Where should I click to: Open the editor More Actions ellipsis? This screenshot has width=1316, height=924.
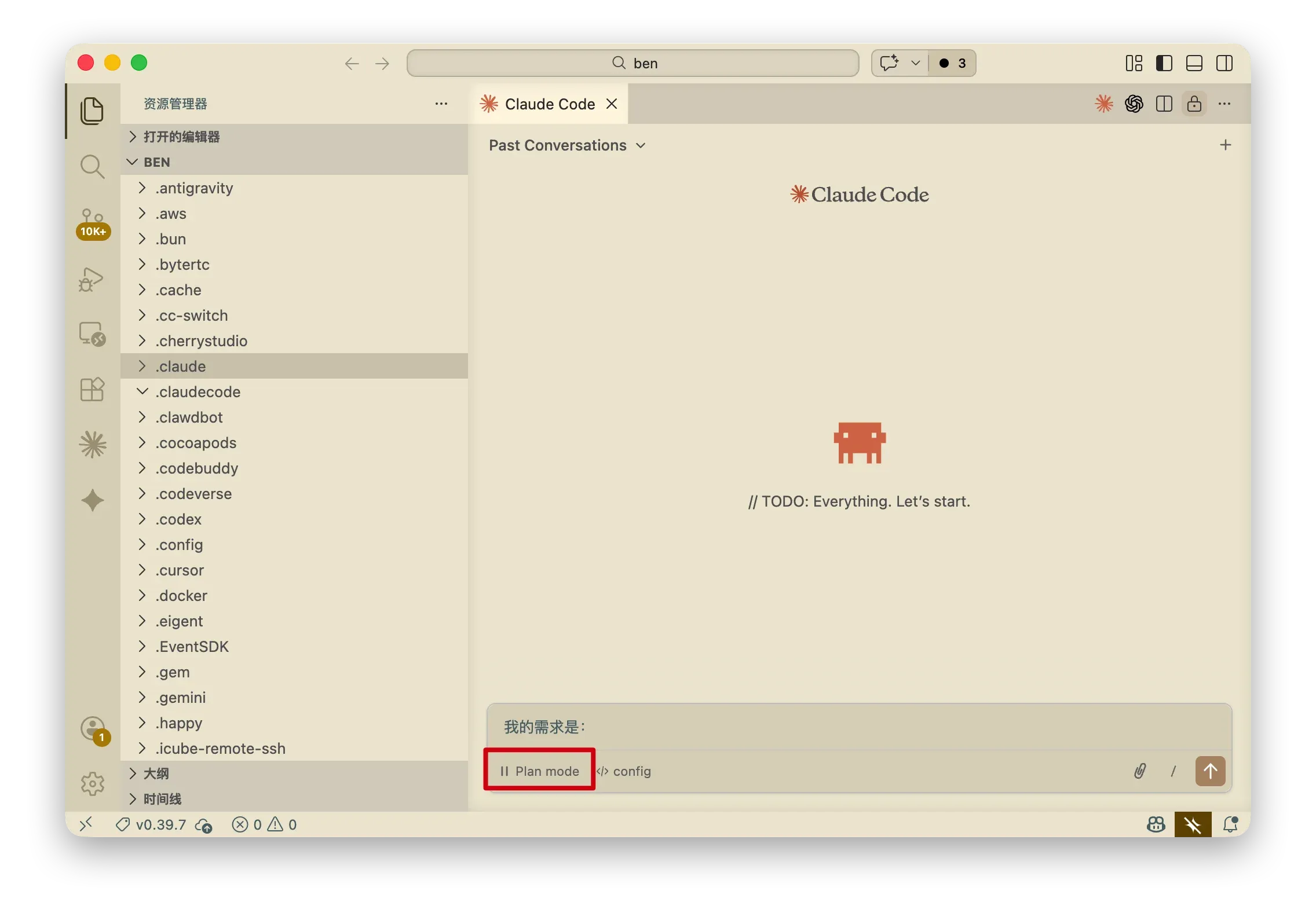pyautogui.click(x=1224, y=104)
